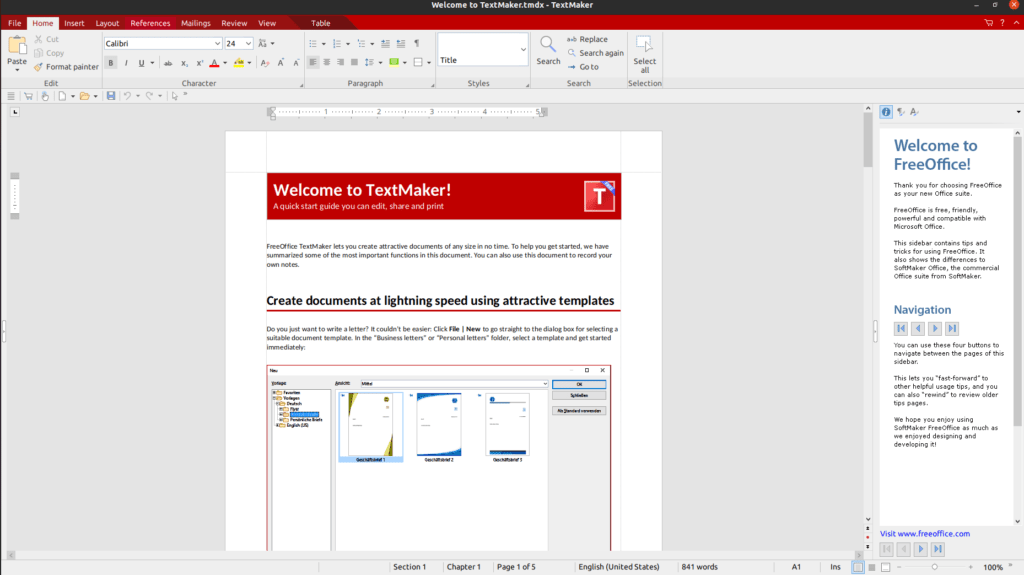Click the hamburger menu icon in quick access toolbar
The image size is (1024, 575).
(x=11, y=96)
